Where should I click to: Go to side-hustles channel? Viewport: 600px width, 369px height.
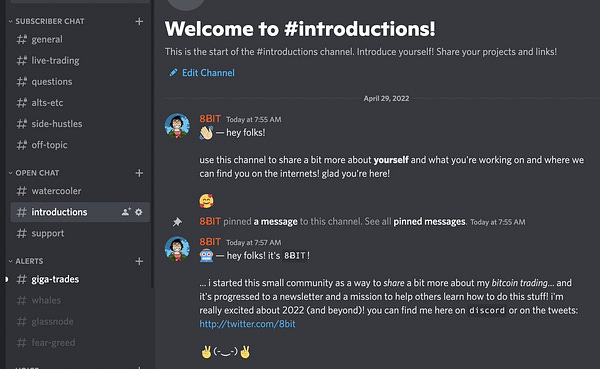[x=80, y=124]
